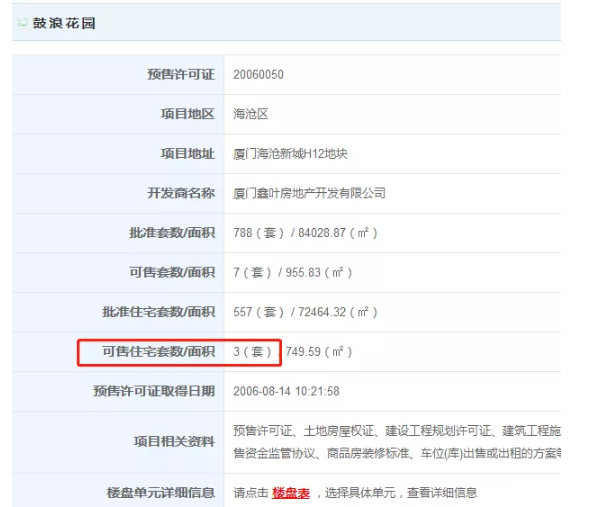The image size is (597, 507).
Task: Click the 批准套数/面积 label
Action: click(172, 233)
